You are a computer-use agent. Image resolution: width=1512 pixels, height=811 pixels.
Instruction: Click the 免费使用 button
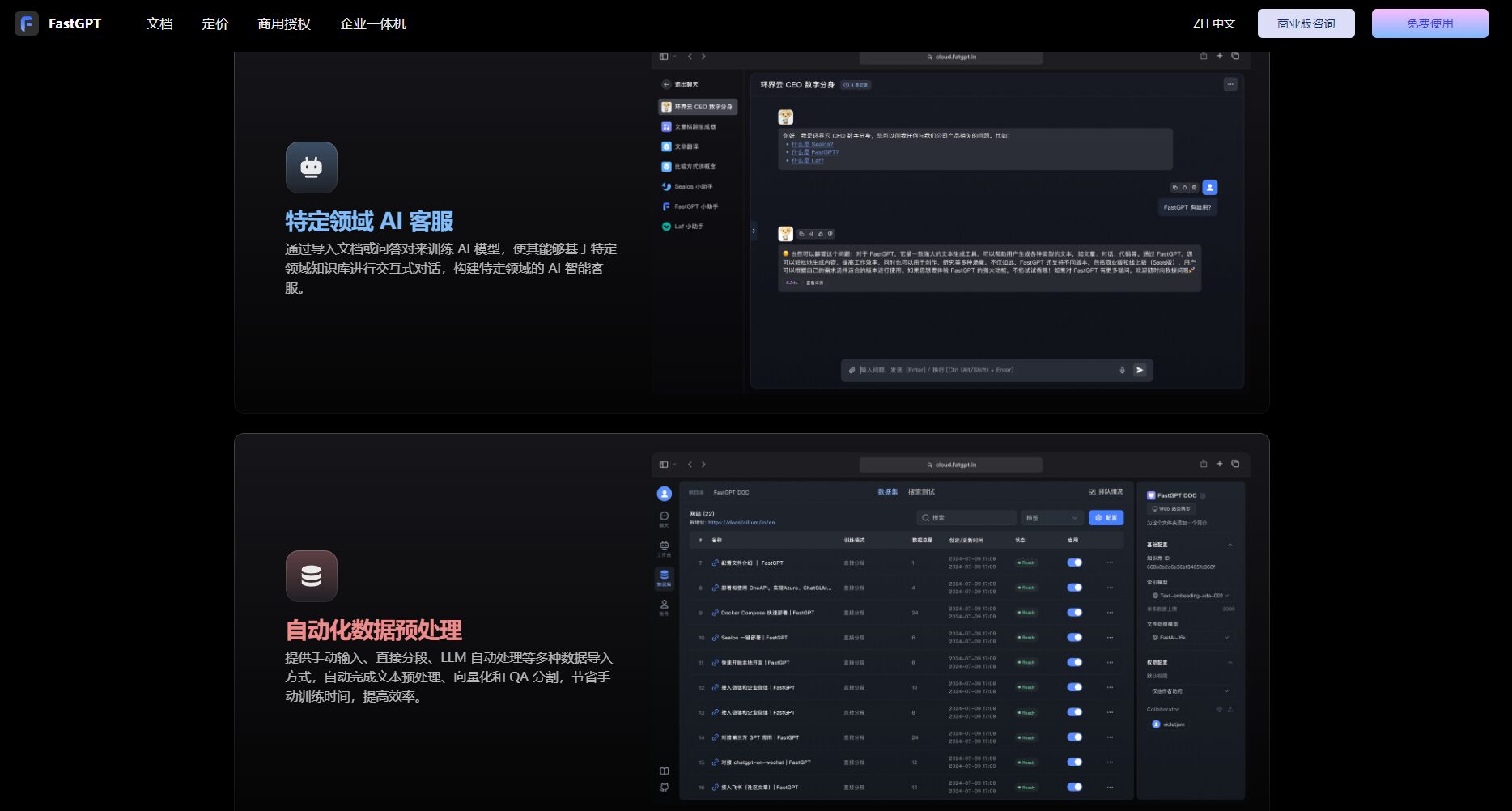pyautogui.click(x=1429, y=23)
